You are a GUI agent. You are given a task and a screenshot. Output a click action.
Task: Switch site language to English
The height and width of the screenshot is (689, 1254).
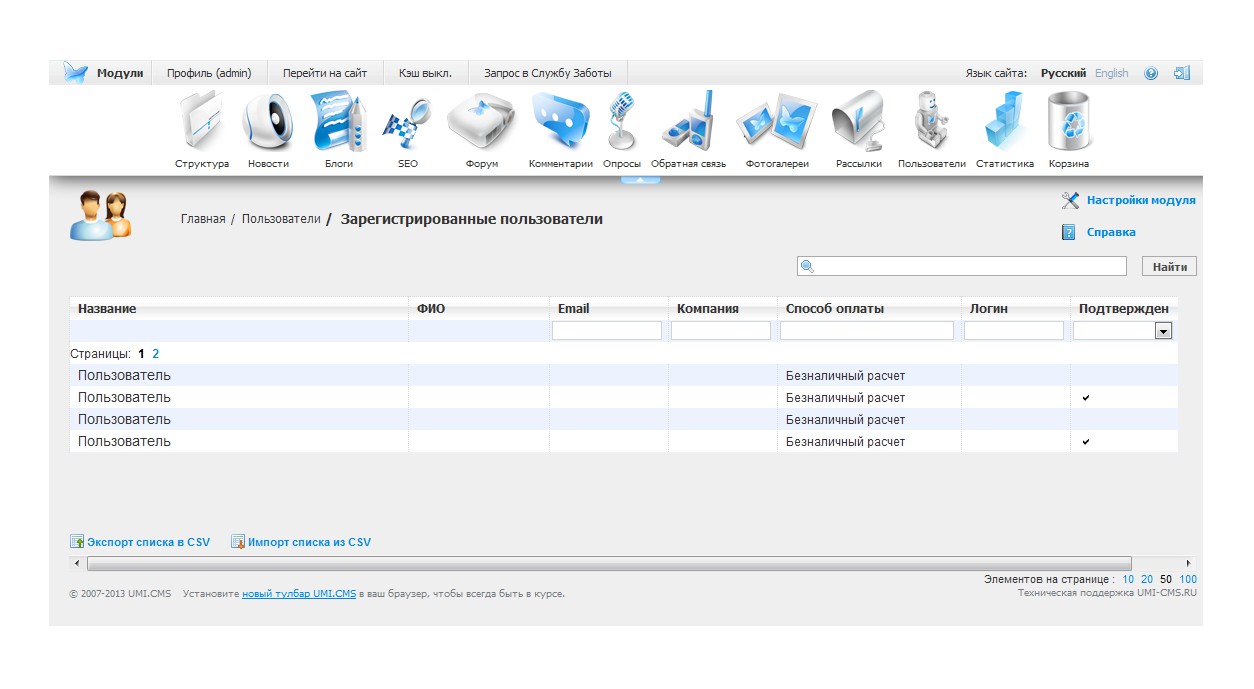1111,73
